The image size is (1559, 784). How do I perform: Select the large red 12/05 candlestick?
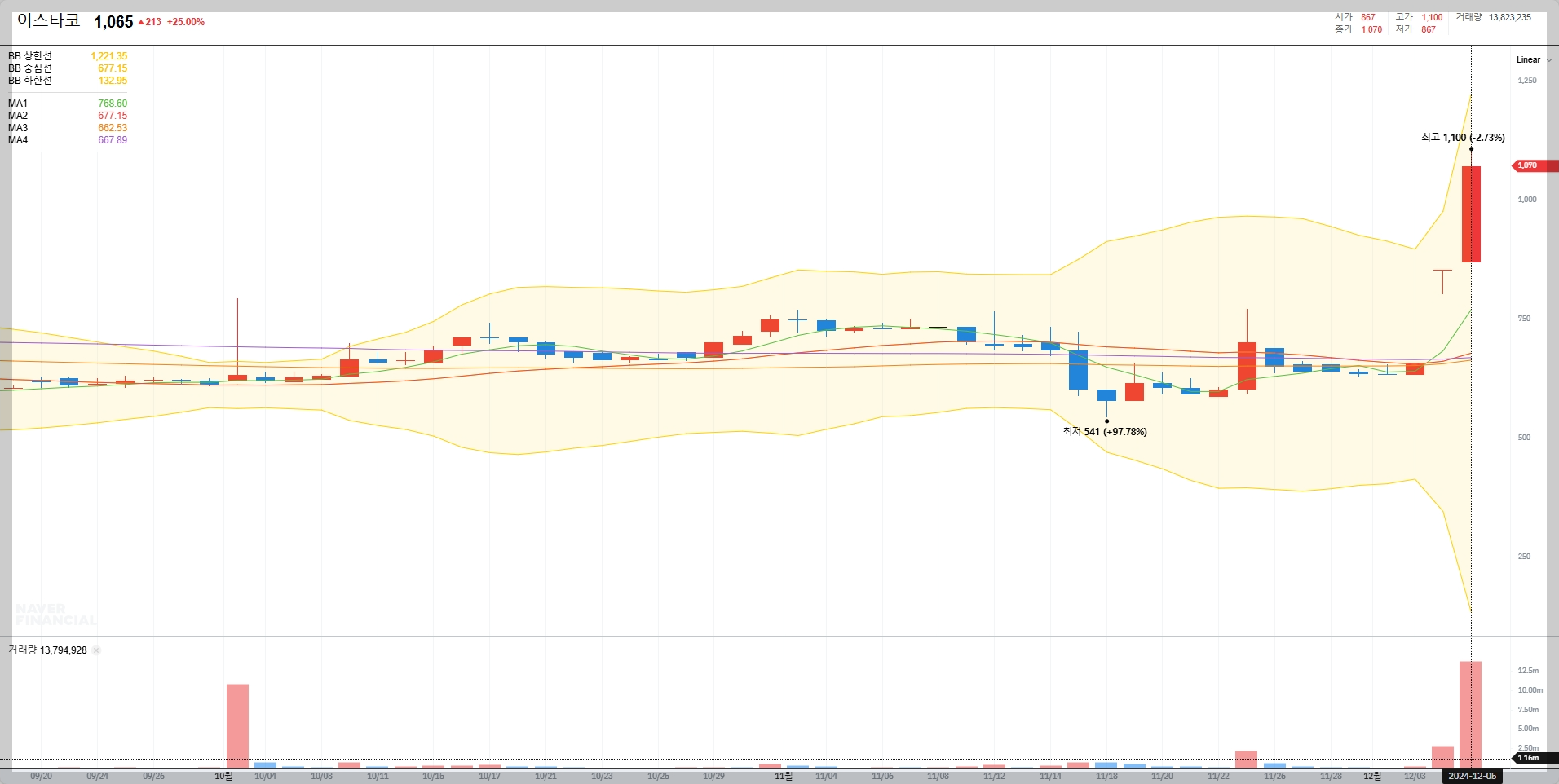pyautogui.click(x=1471, y=214)
